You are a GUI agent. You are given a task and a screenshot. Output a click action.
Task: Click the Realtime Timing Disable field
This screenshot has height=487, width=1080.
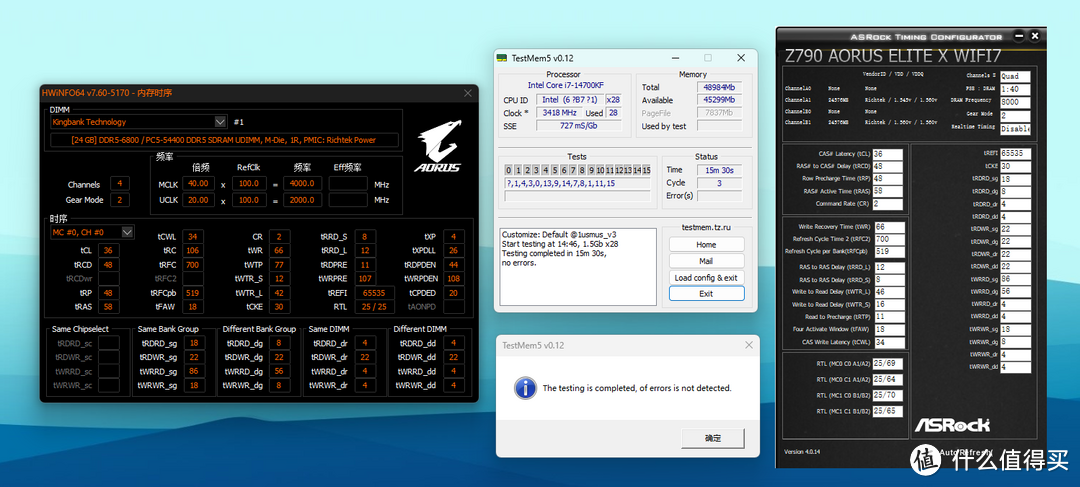coord(1015,129)
